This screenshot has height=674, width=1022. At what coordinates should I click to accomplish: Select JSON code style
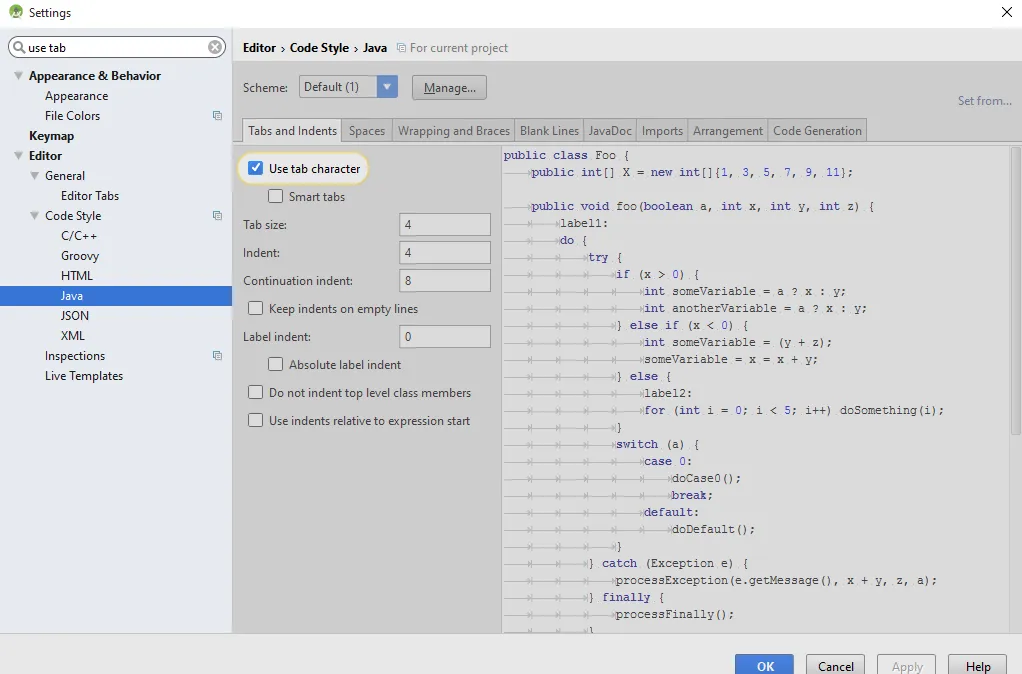pos(75,315)
